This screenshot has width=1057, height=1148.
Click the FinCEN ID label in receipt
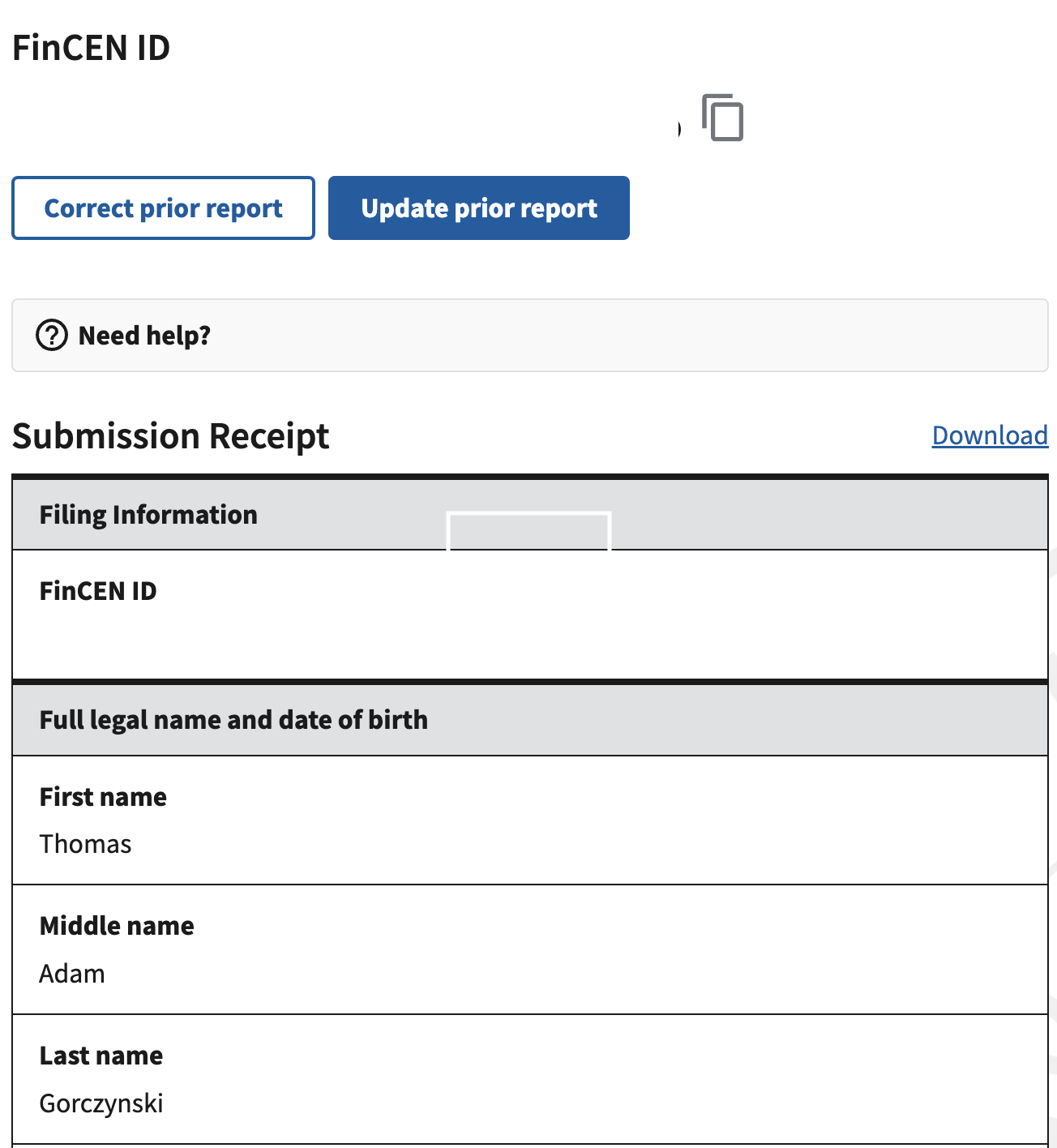98,591
